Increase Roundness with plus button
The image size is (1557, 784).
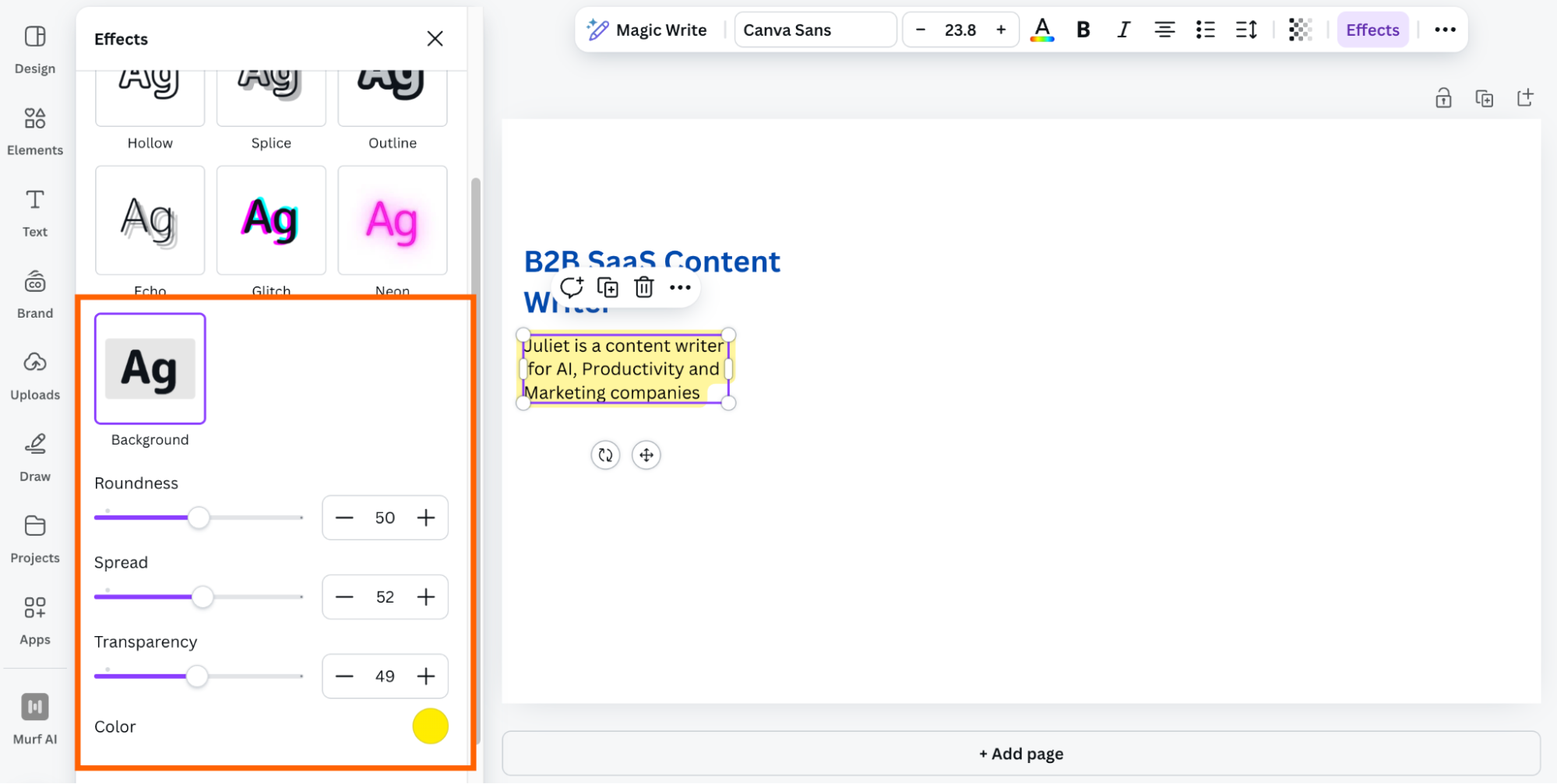tap(426, 518)
